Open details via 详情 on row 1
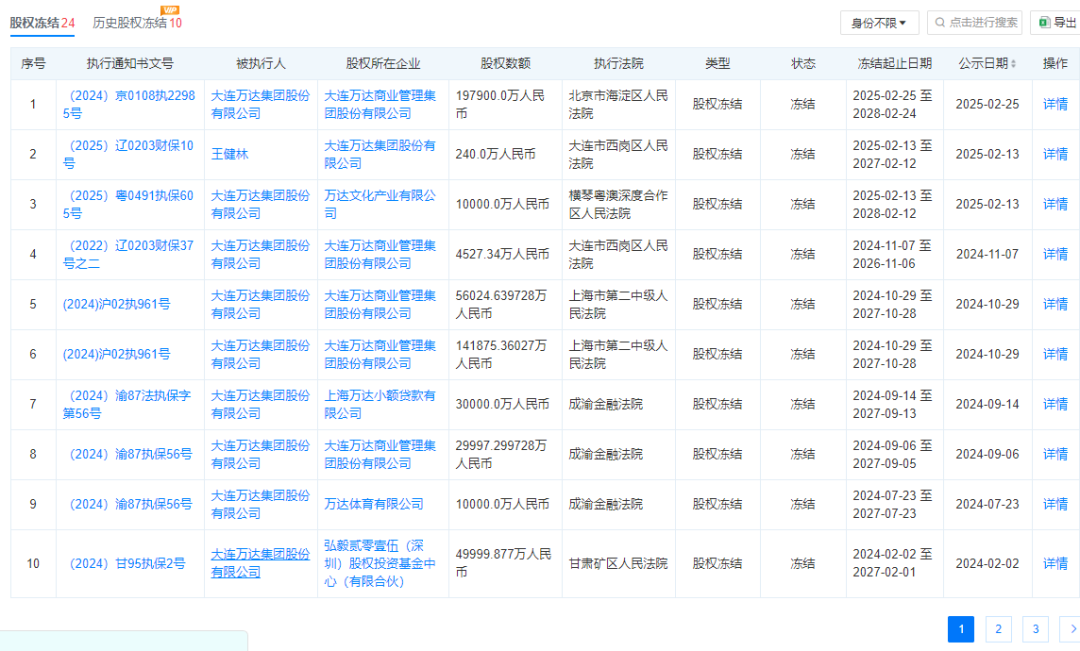1080x651 pixels. pos(1055,104)
